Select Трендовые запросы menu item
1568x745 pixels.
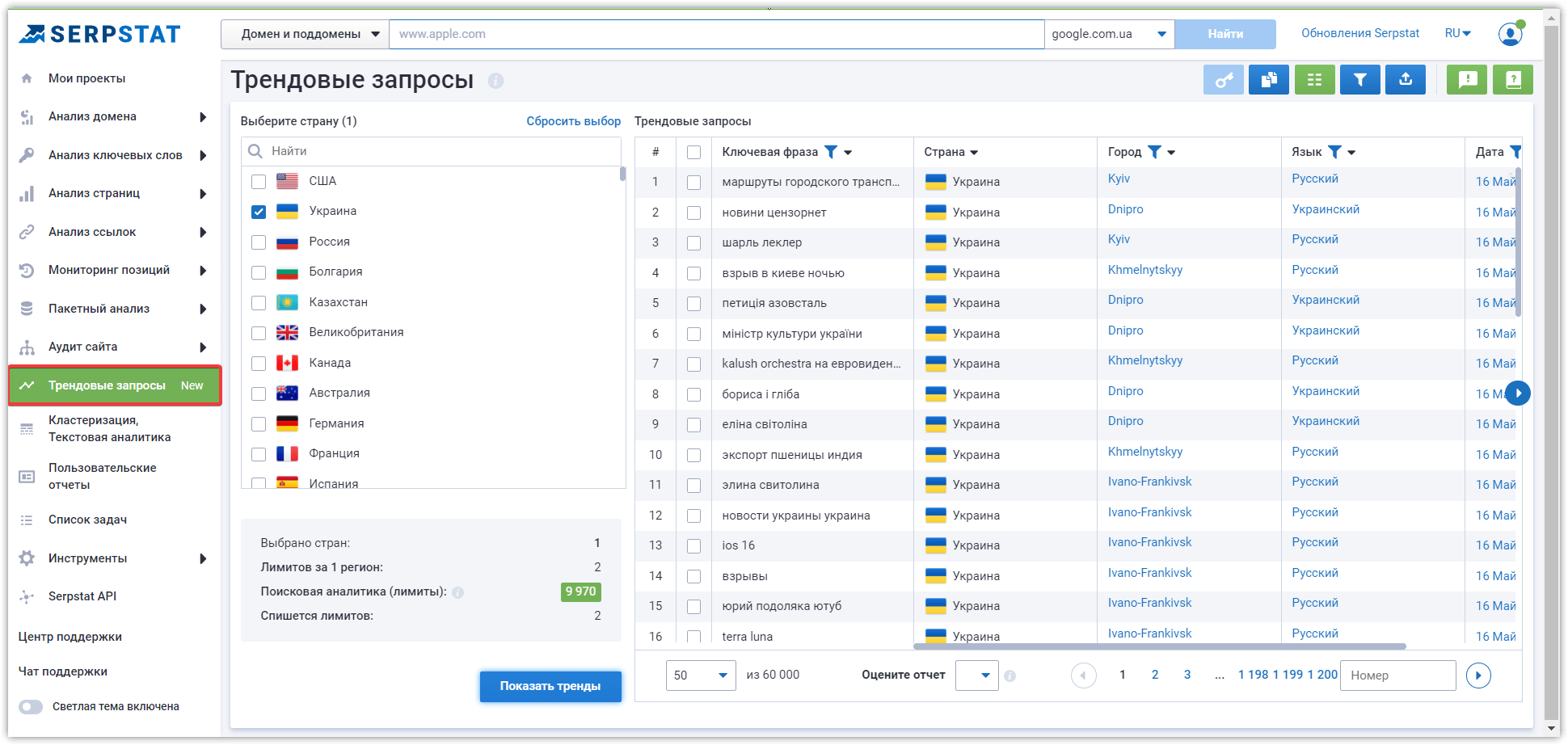(115, 385)
